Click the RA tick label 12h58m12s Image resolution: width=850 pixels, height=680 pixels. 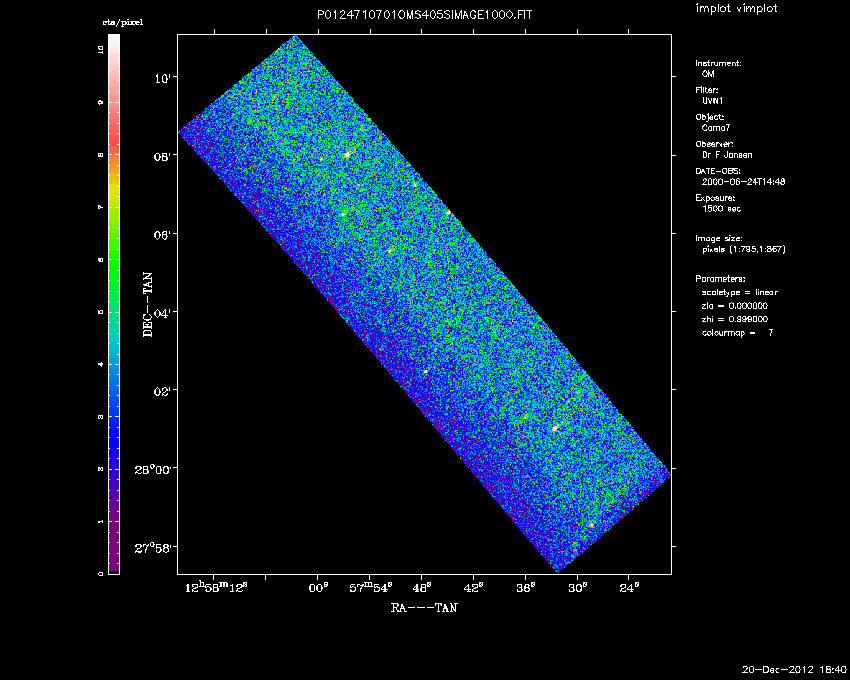216,587
